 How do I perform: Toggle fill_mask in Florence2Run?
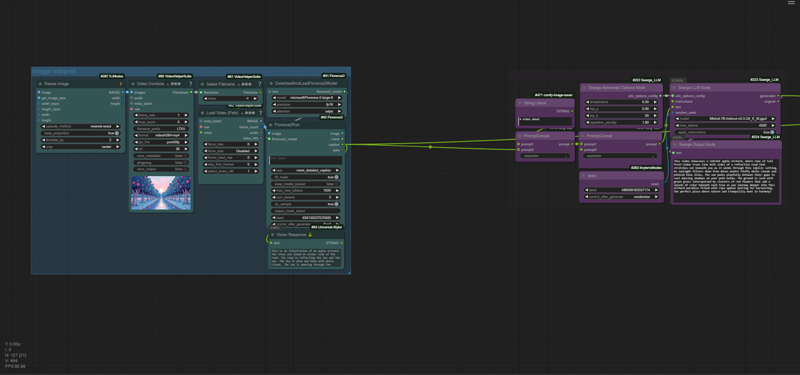306,177
